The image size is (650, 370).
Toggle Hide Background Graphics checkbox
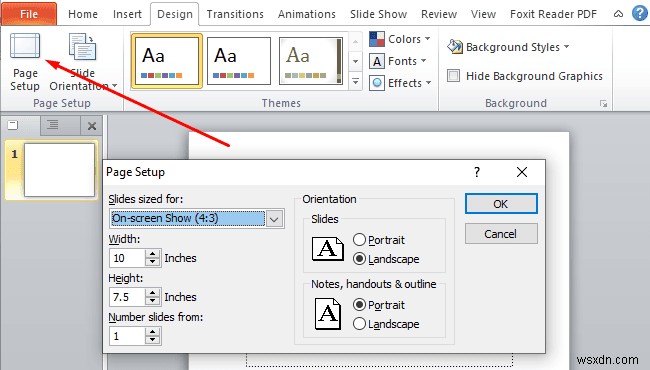[x=453, y=76]
